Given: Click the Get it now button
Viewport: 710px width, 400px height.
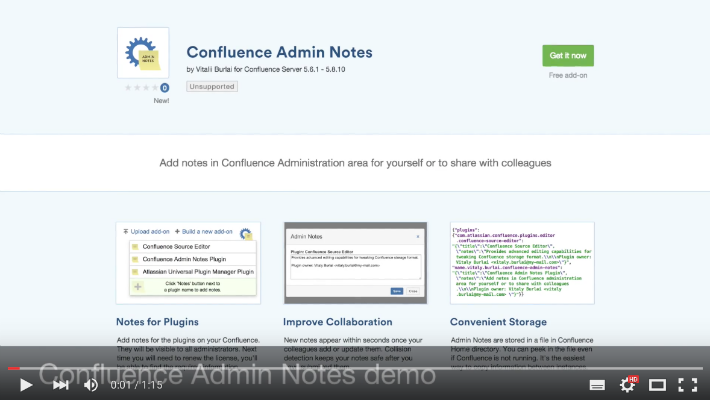Looking at the screenshot, I should click(x=568, y=56).
